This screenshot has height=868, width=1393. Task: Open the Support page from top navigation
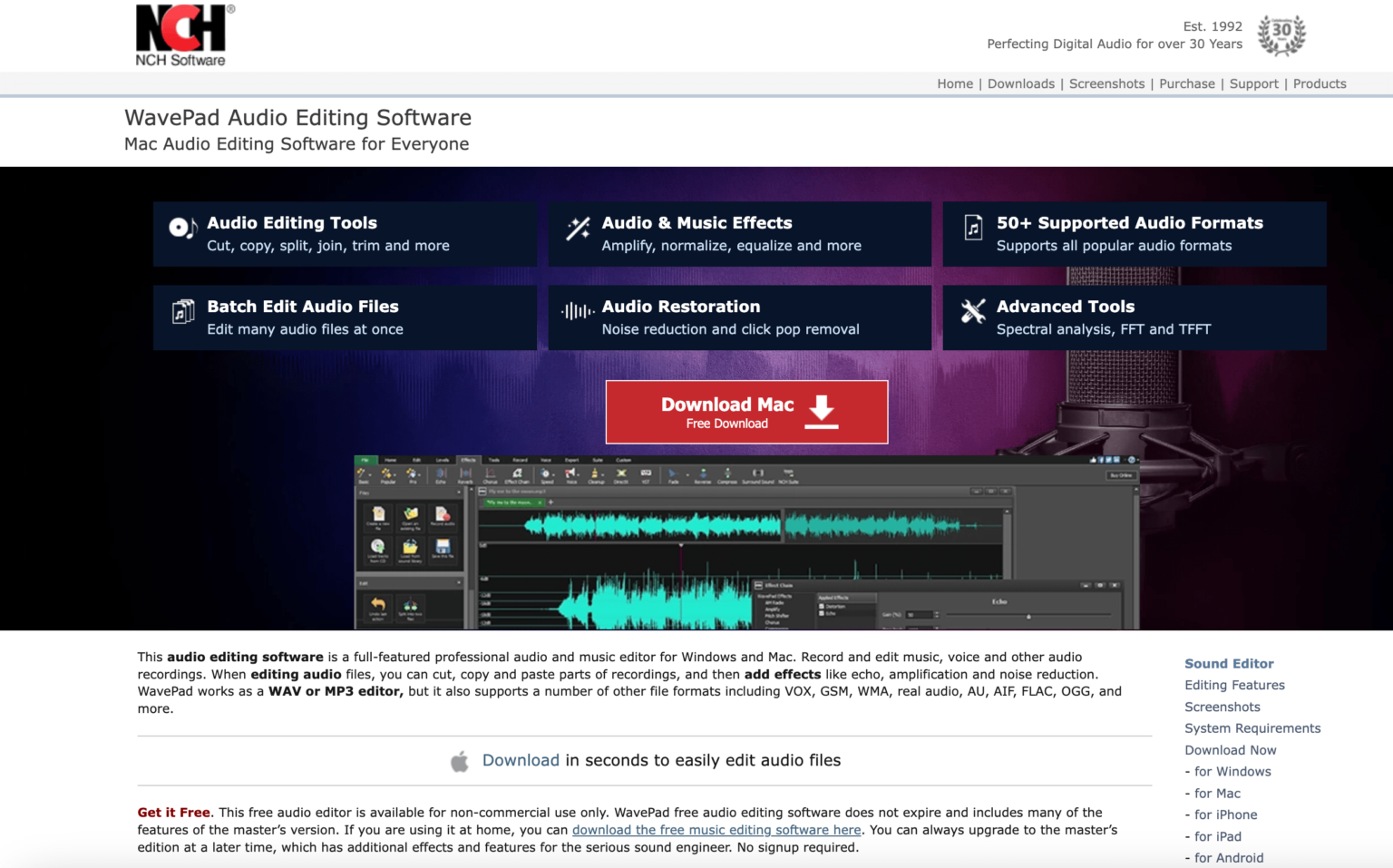[x=1254, y=83]
